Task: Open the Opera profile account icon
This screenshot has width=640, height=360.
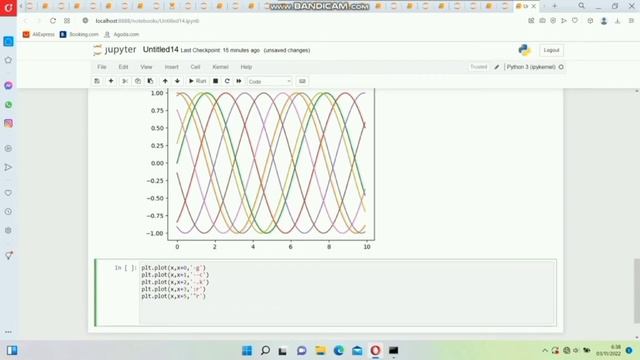Action: pos(604,21)
